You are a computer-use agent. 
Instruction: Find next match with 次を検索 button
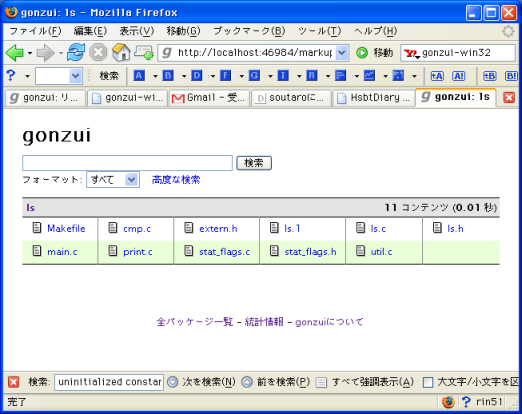(x=201, y=382)
